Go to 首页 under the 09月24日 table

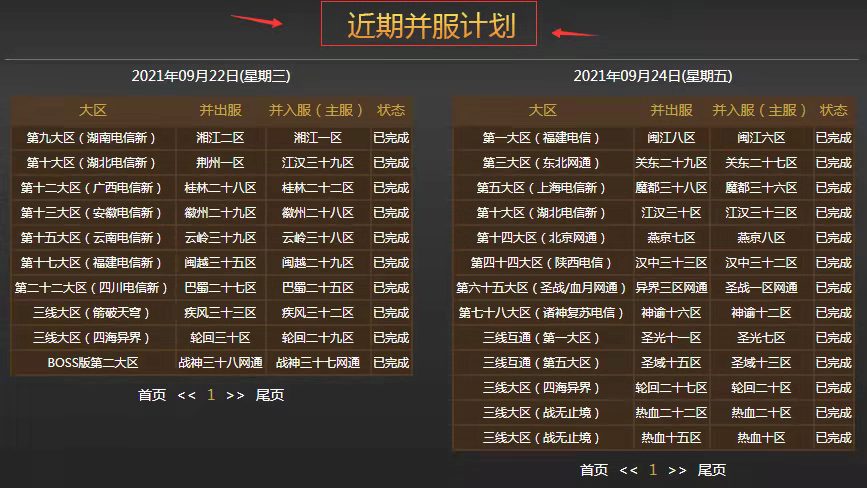pyautogui.click(x=594, y=470)
